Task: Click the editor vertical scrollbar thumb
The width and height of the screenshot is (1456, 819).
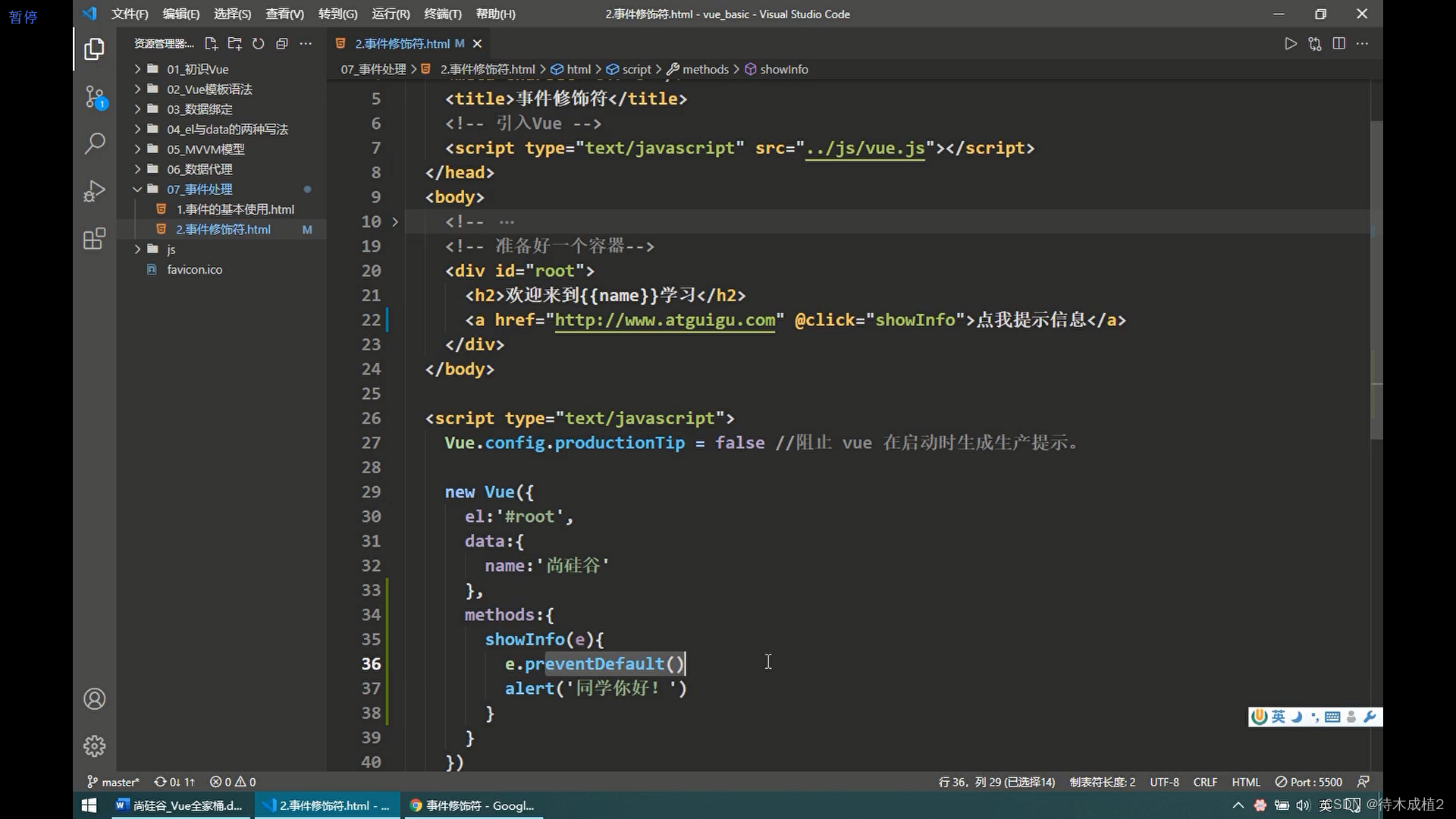Action: point(1376,280)
